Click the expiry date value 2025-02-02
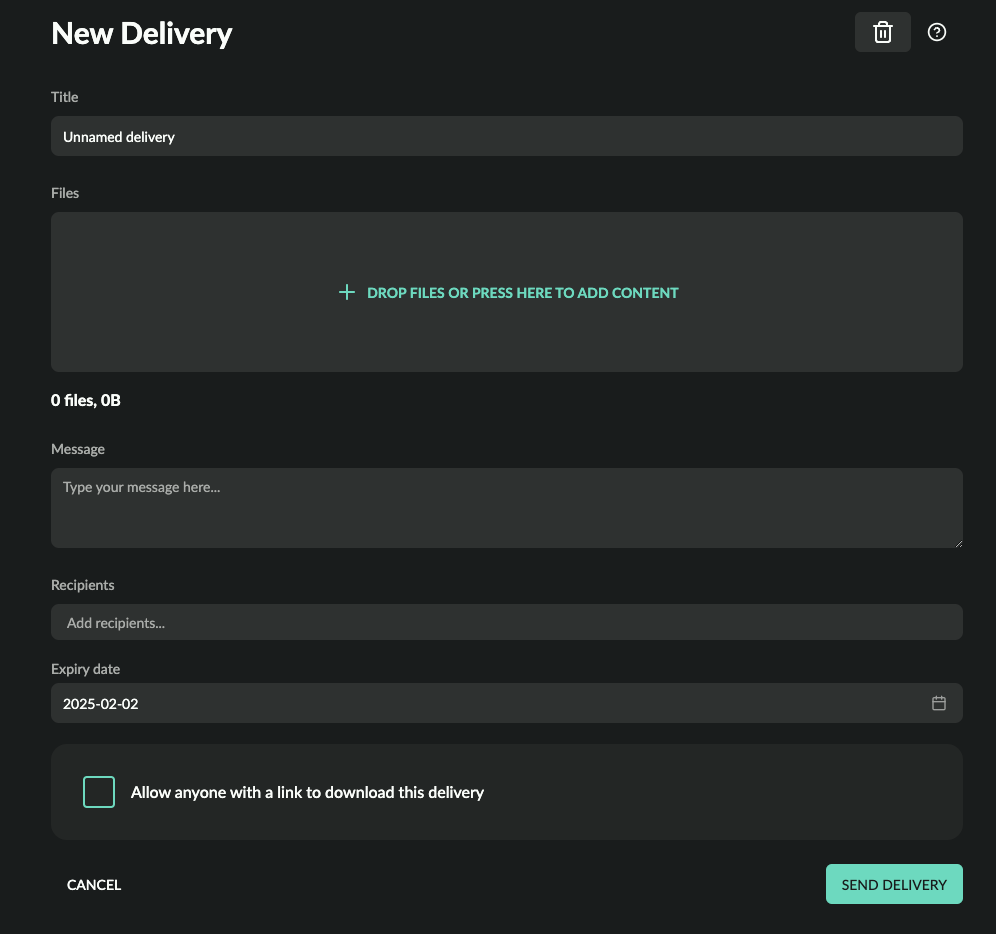Image resolution: width=996 pixels, height=934 pixels. pos(100,703)
